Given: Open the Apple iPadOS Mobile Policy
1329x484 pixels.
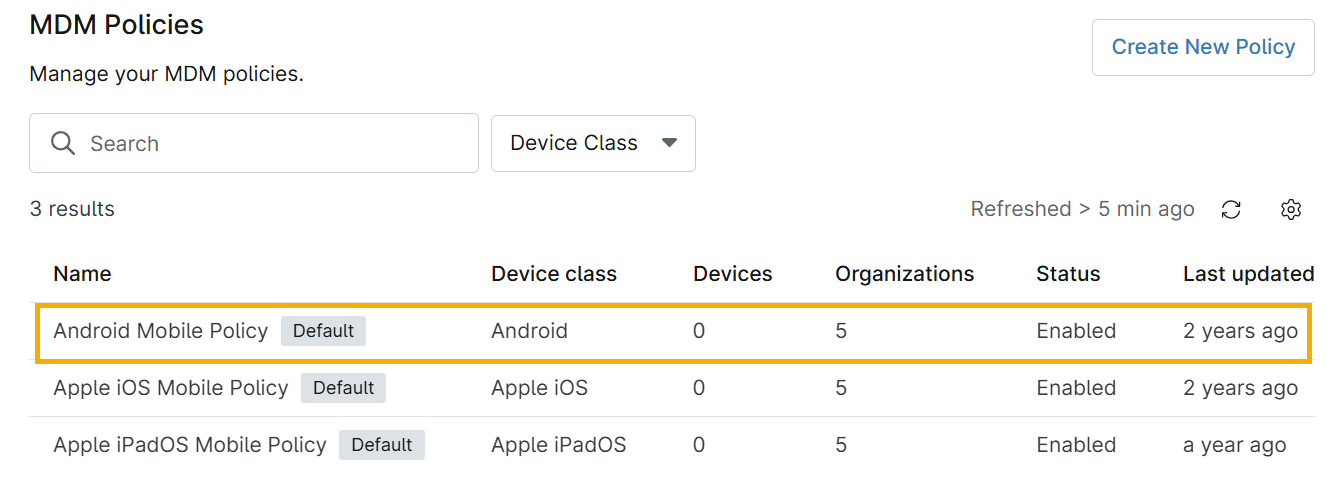Looking at the screenshot, I should [x=190, y=445].
